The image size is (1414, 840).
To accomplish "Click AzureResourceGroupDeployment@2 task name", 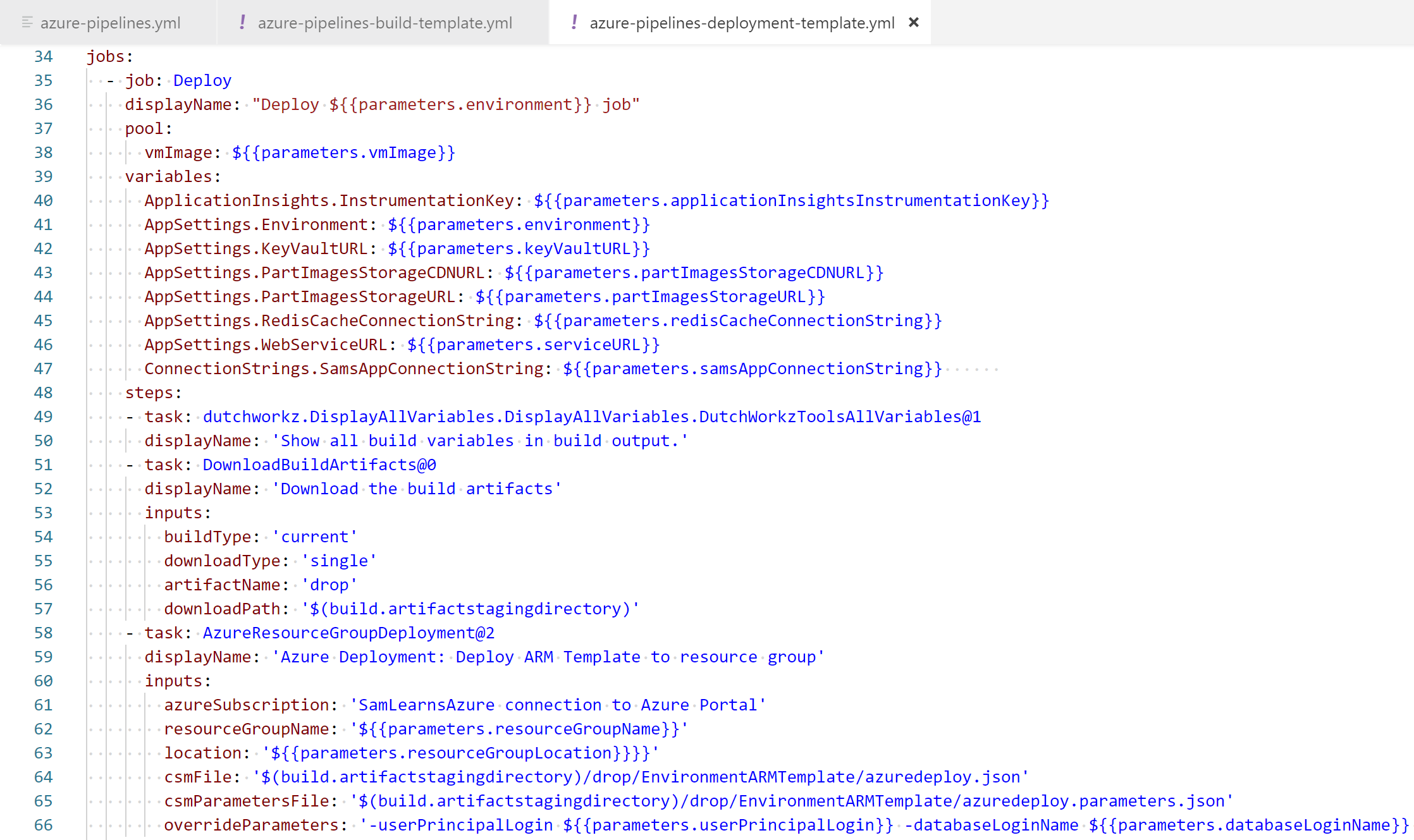I will pos(348,633).
